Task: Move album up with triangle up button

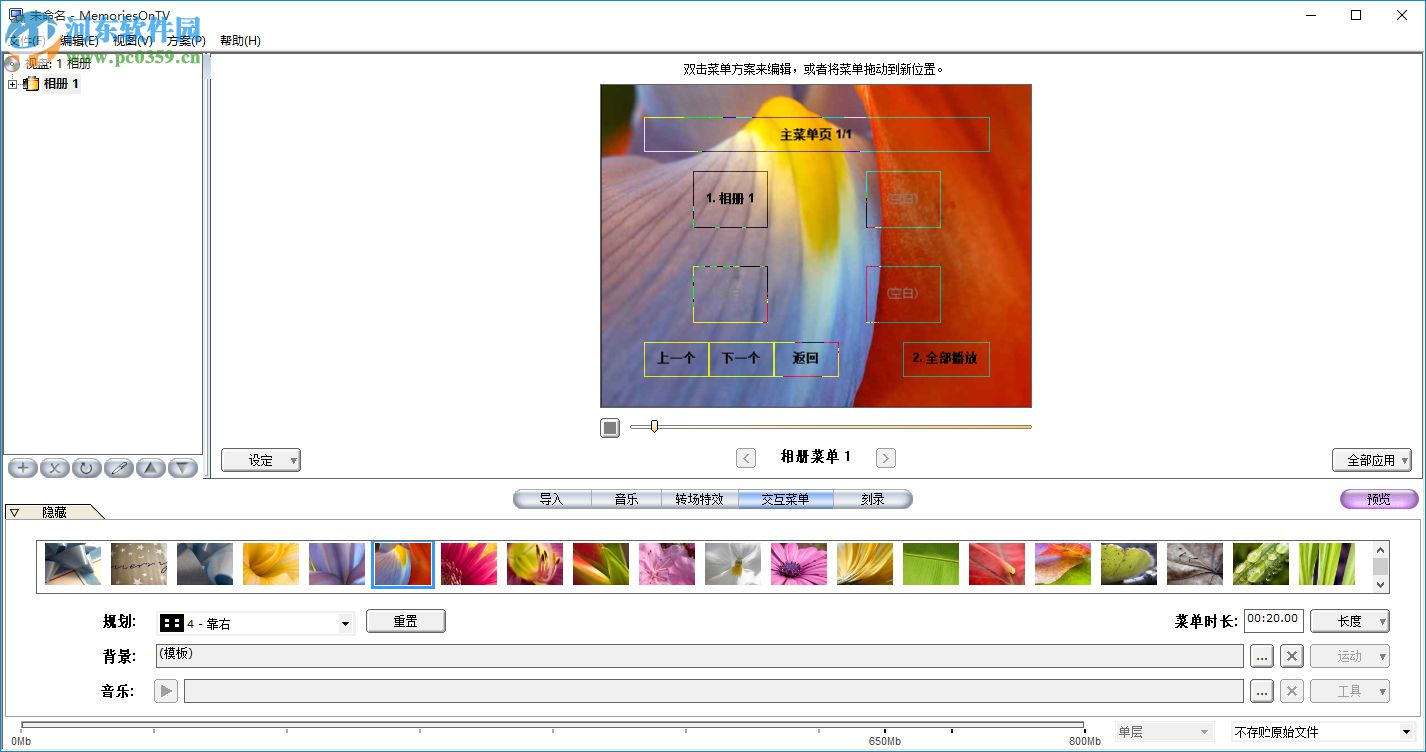Action: [x=151, y=467]
